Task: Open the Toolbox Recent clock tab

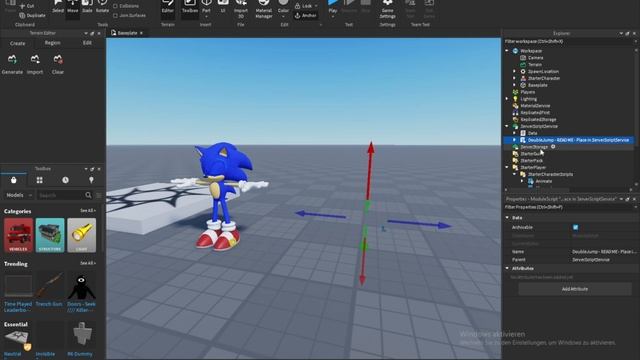Action: 65,180
